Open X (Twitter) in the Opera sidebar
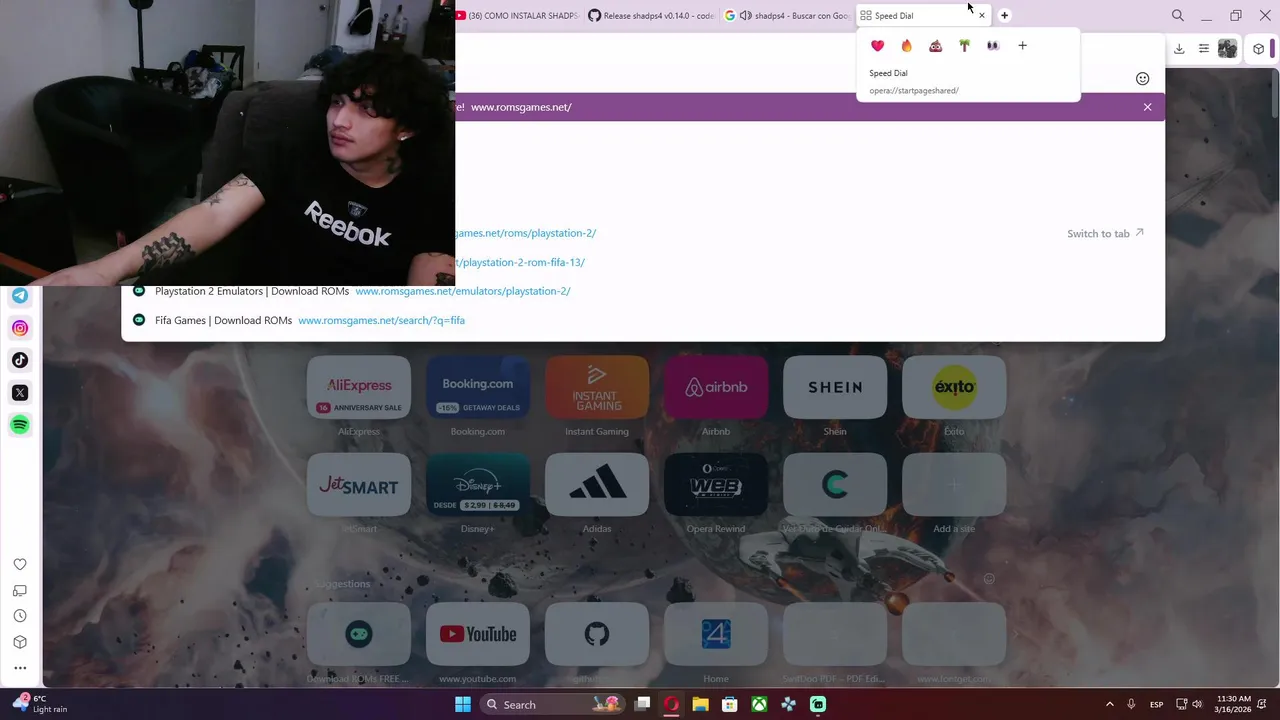This screenshot has height=720, width=1280. point(20,393)
